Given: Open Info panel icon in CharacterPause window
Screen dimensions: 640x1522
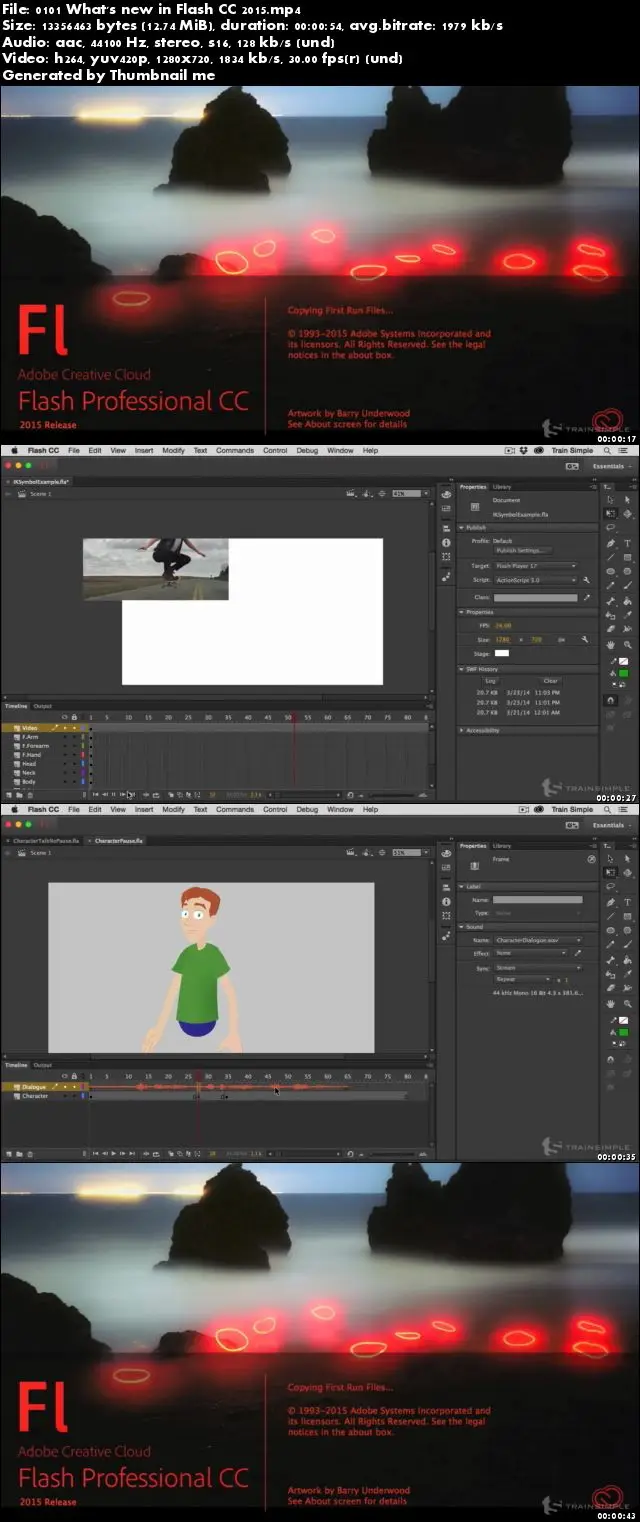Looking at the screenshot, I should point(446,902).
